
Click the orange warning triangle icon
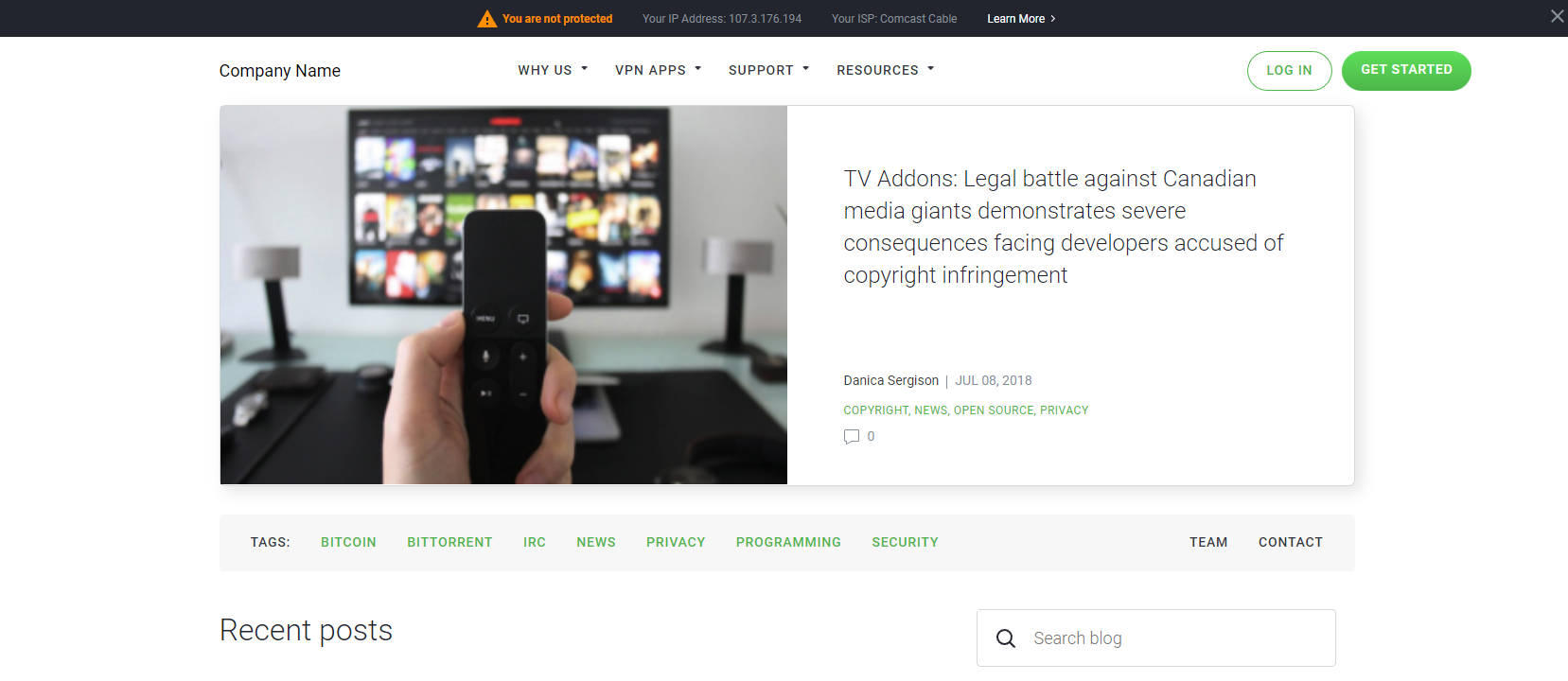click(486, 19)
